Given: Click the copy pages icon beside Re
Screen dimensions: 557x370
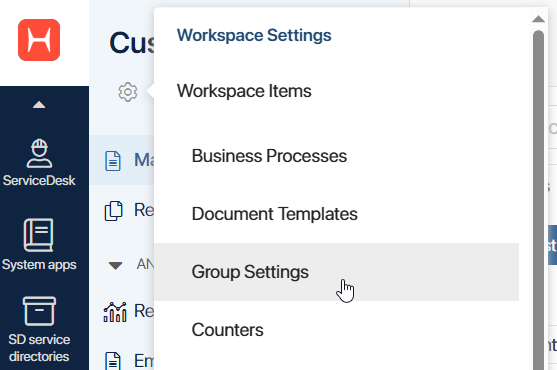Looking at the screenshot, I should pyautogui.click(x=113, y=211).
